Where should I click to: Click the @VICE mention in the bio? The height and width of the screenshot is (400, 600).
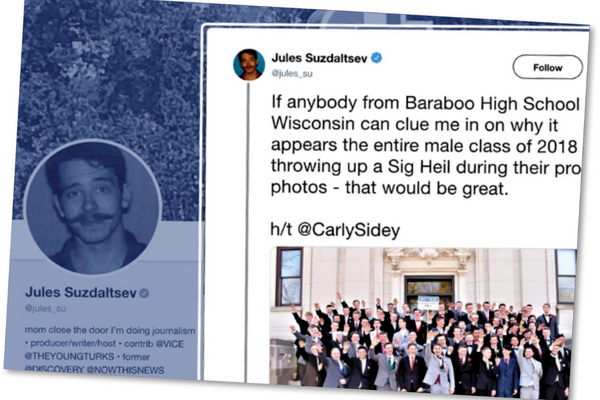tap(170, 344)
